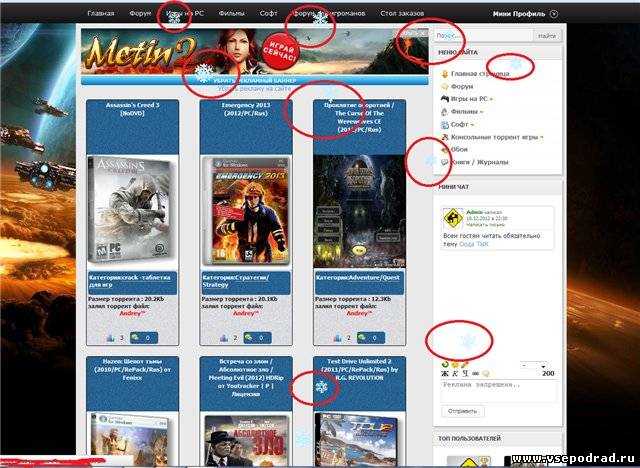Expand the sidebar Софт submenu arrow
The image size is (640, 468).
click(472, 124)
